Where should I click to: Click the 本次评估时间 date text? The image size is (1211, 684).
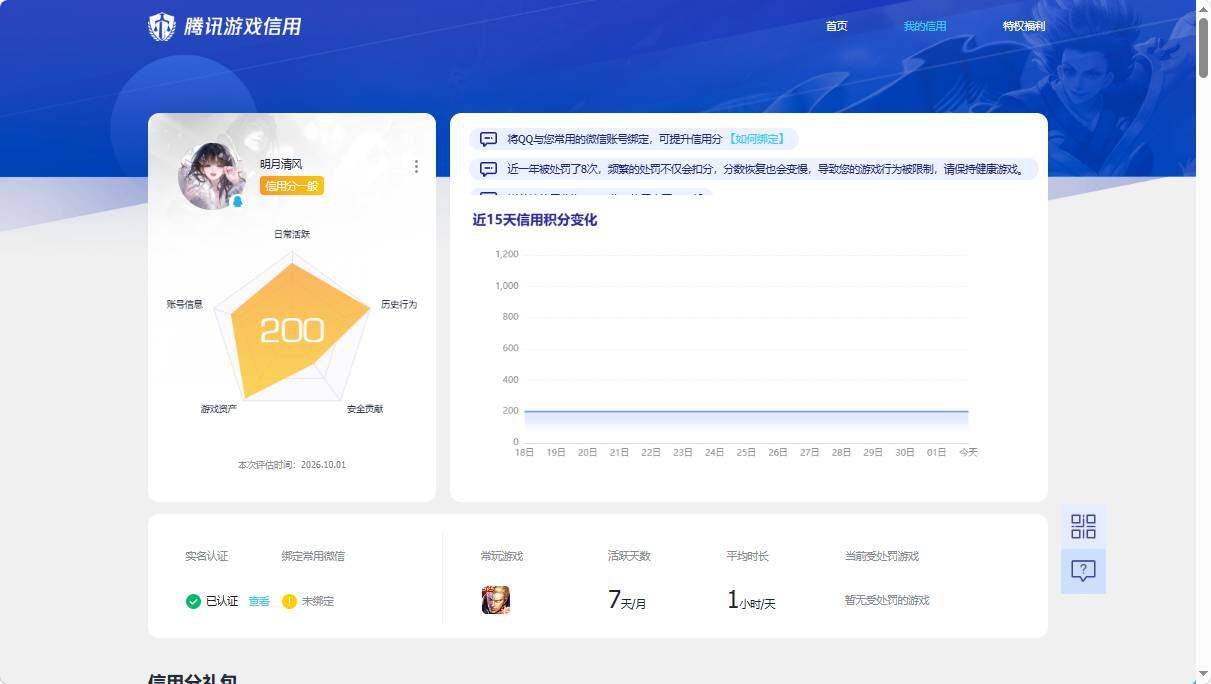click(292, 465)
